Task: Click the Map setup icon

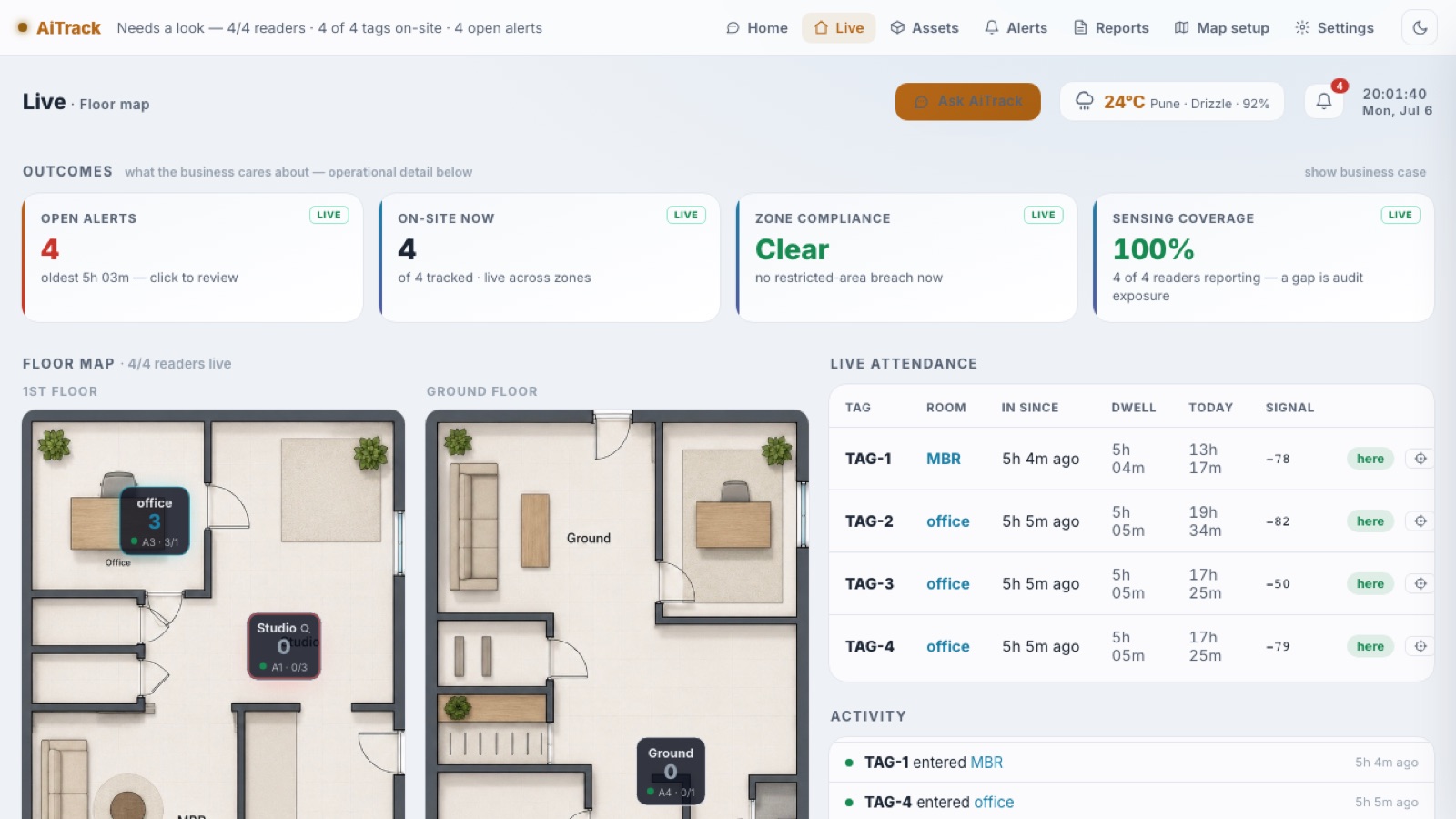Action: point(1181,28)
